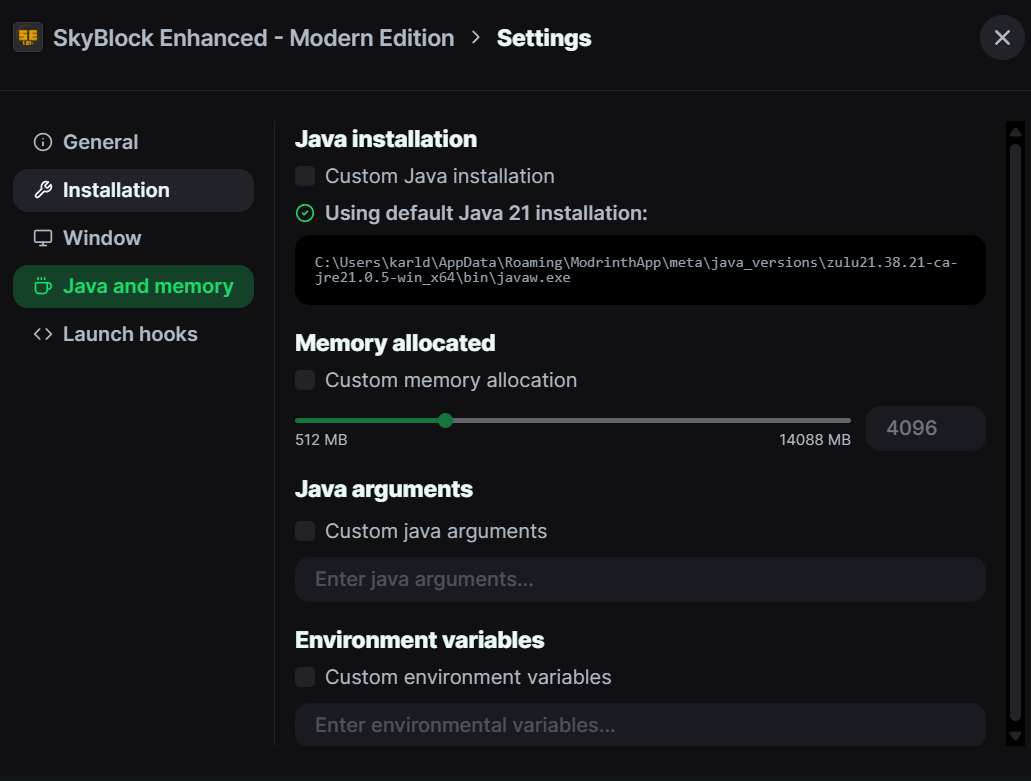The width and height of the screenshot is (1031, 781).
Task: Click the vertical scrollbar thumb
Action: 1015,433
